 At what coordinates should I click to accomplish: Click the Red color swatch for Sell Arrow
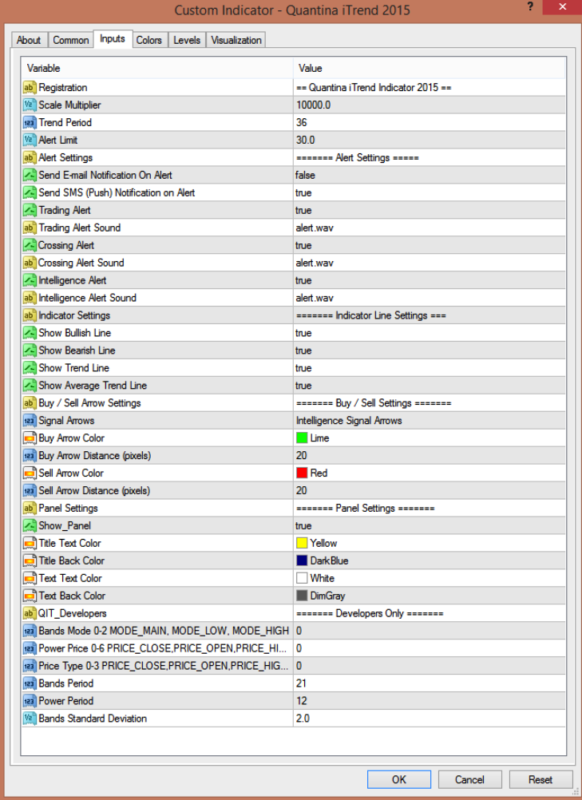click(302, 473)
